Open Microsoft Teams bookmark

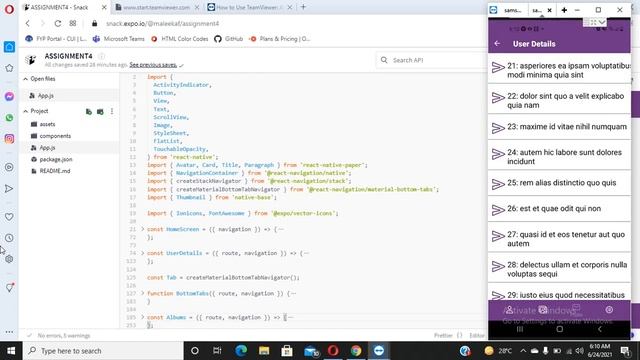pyautogui.click(x=119, y=39)
